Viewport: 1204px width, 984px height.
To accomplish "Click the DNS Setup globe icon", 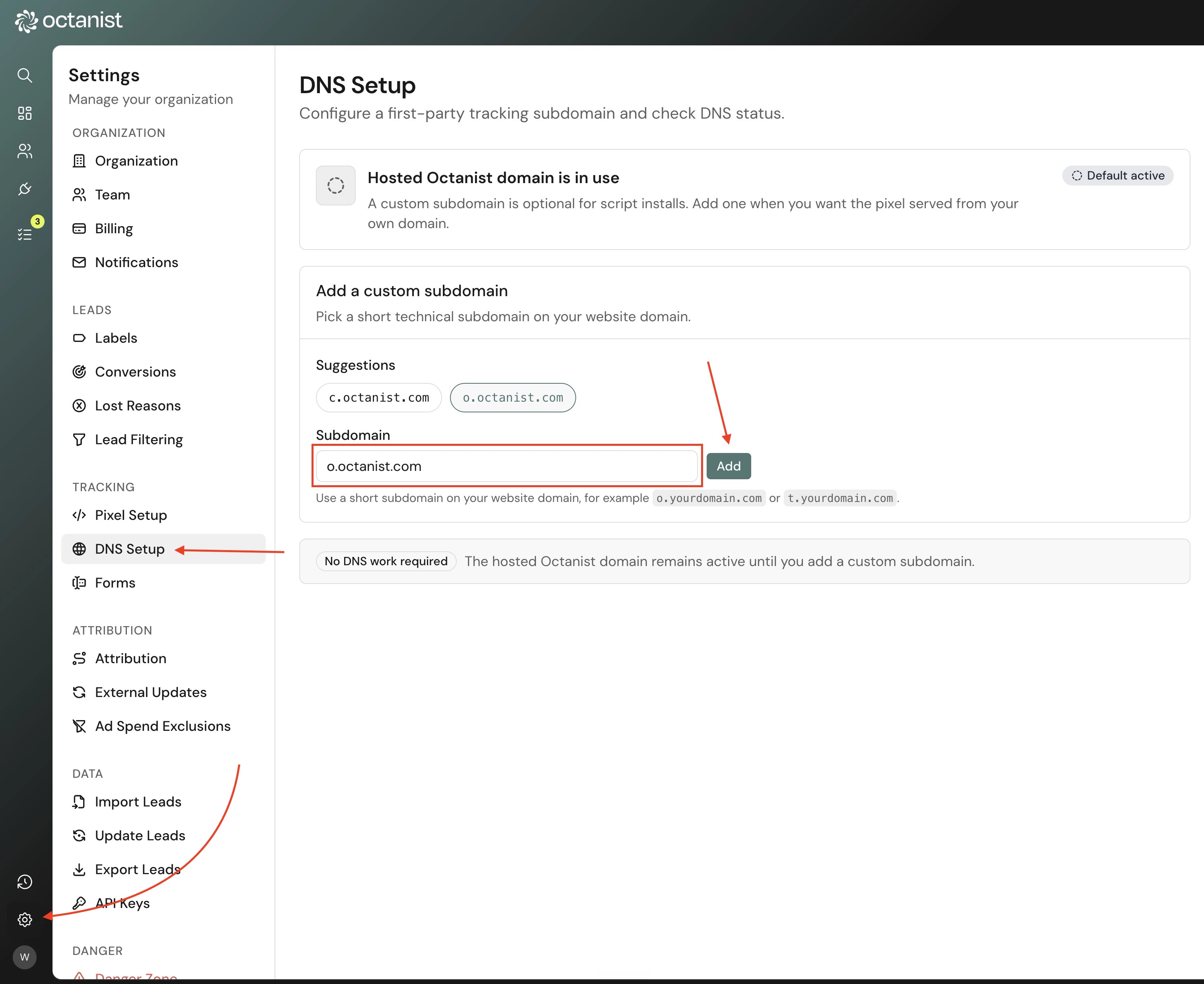I will click(79, 549).
